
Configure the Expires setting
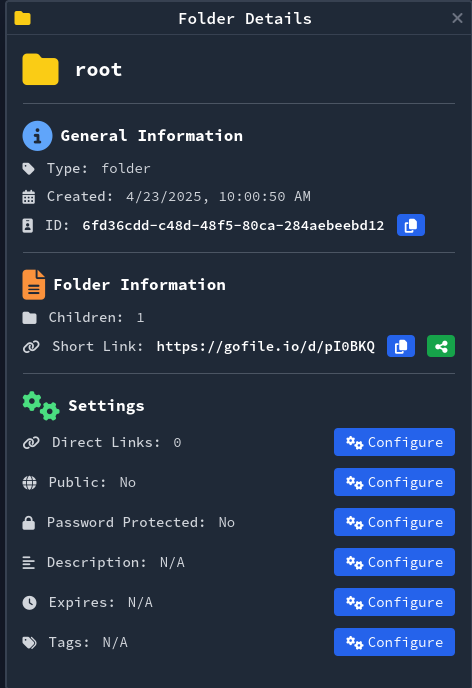(394, 602)
